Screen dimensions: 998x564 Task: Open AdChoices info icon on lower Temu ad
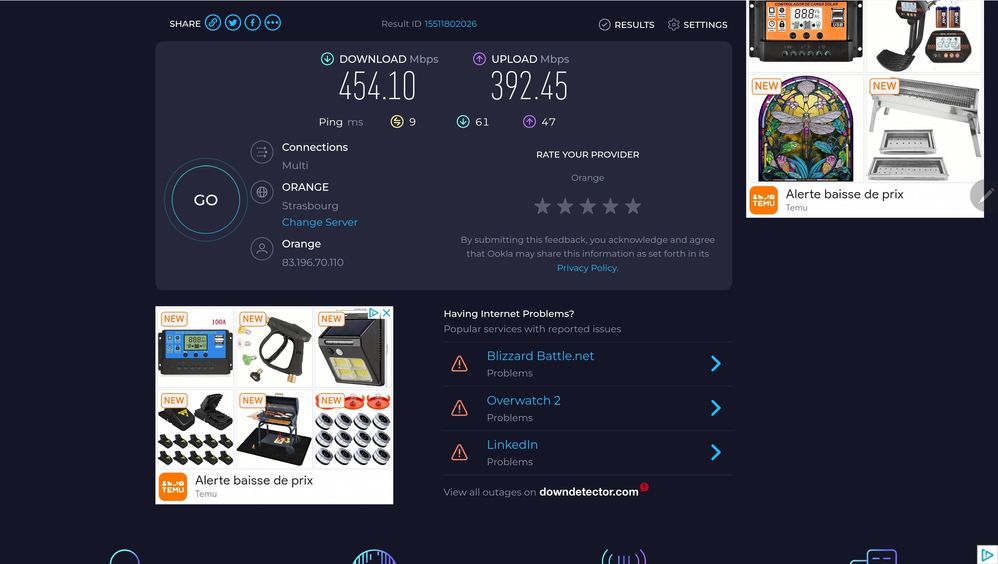pyautogui.click(x=374, y=313)
